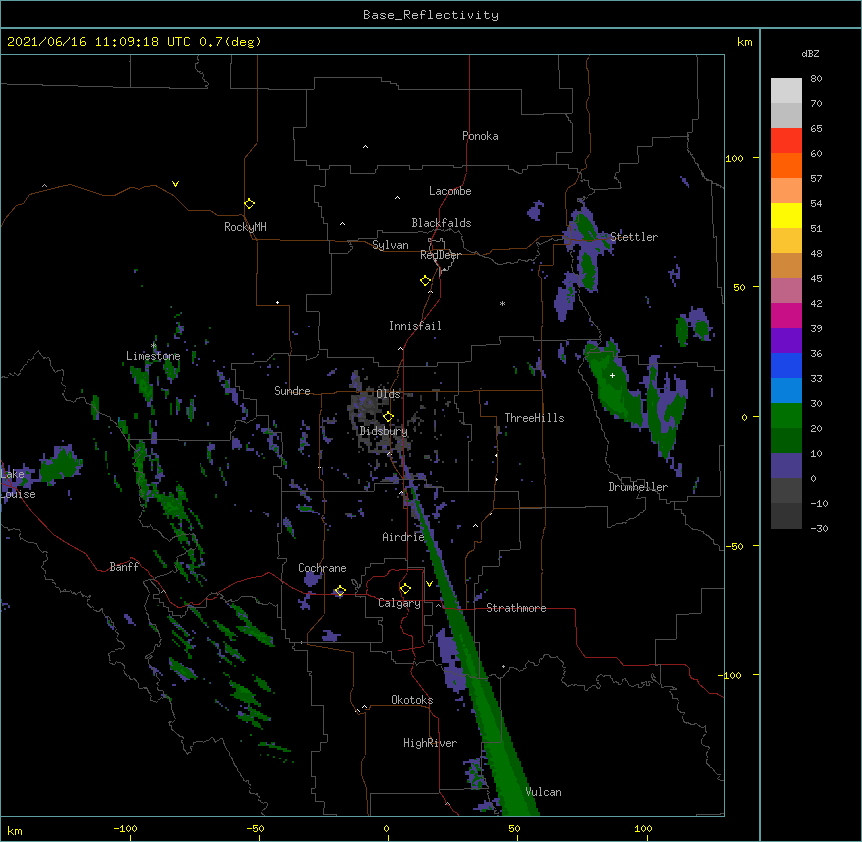The image size is (862, 842).
Task: Click the 57 value on the legend
Action: coord(816,178)
